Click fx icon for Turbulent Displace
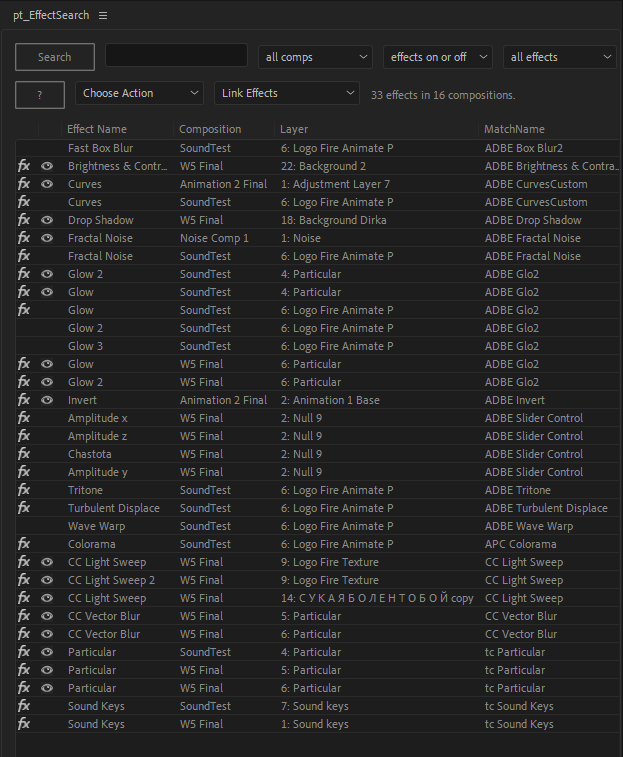The image size is (623, 757). (x=24, y=508)
